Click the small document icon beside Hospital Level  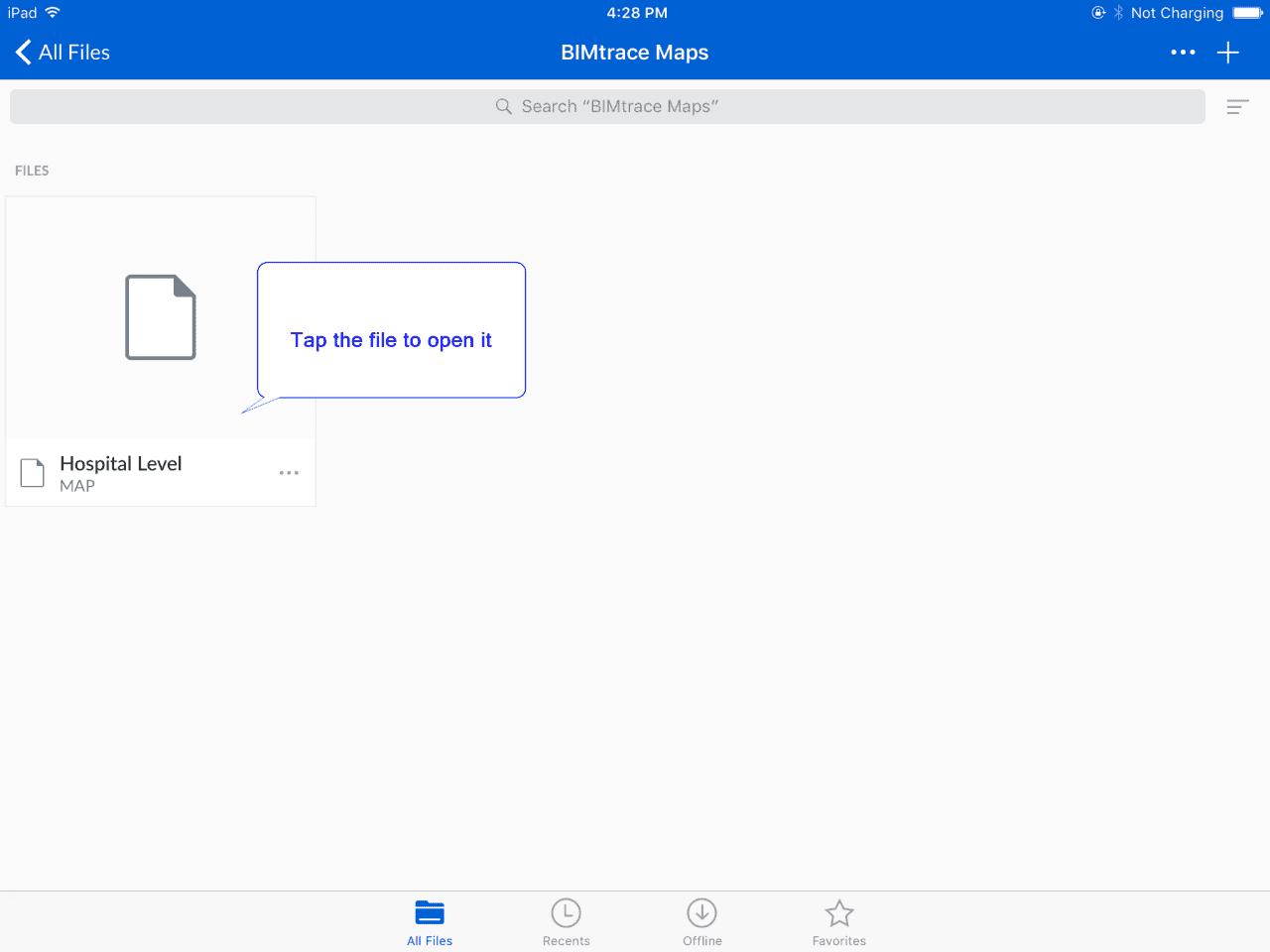pos(33,473)
